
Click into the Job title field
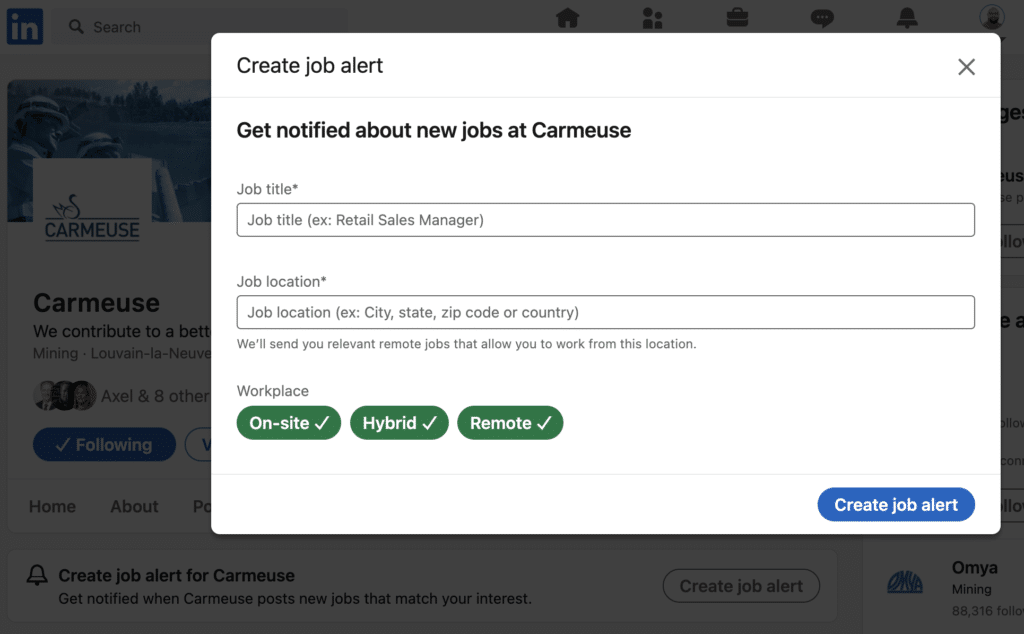pyautogui.click(x=605, y=220)
